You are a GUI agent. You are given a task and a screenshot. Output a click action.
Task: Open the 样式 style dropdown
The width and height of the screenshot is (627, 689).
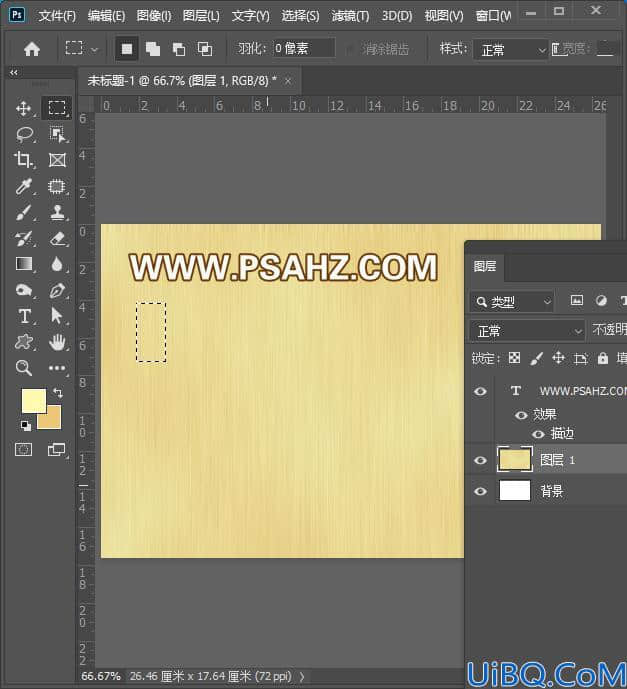tap(511, 49)
